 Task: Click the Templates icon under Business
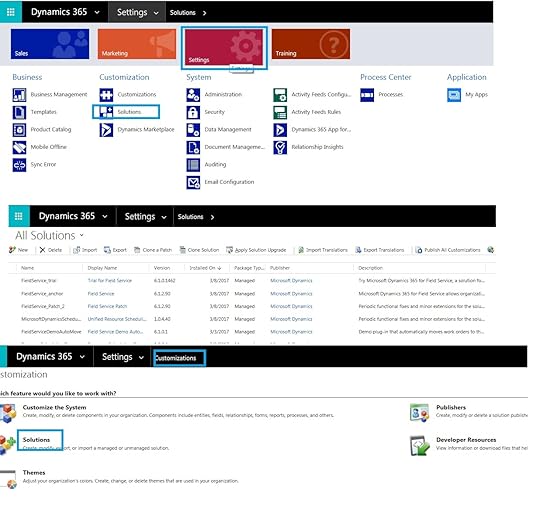[x=20, y=112]
